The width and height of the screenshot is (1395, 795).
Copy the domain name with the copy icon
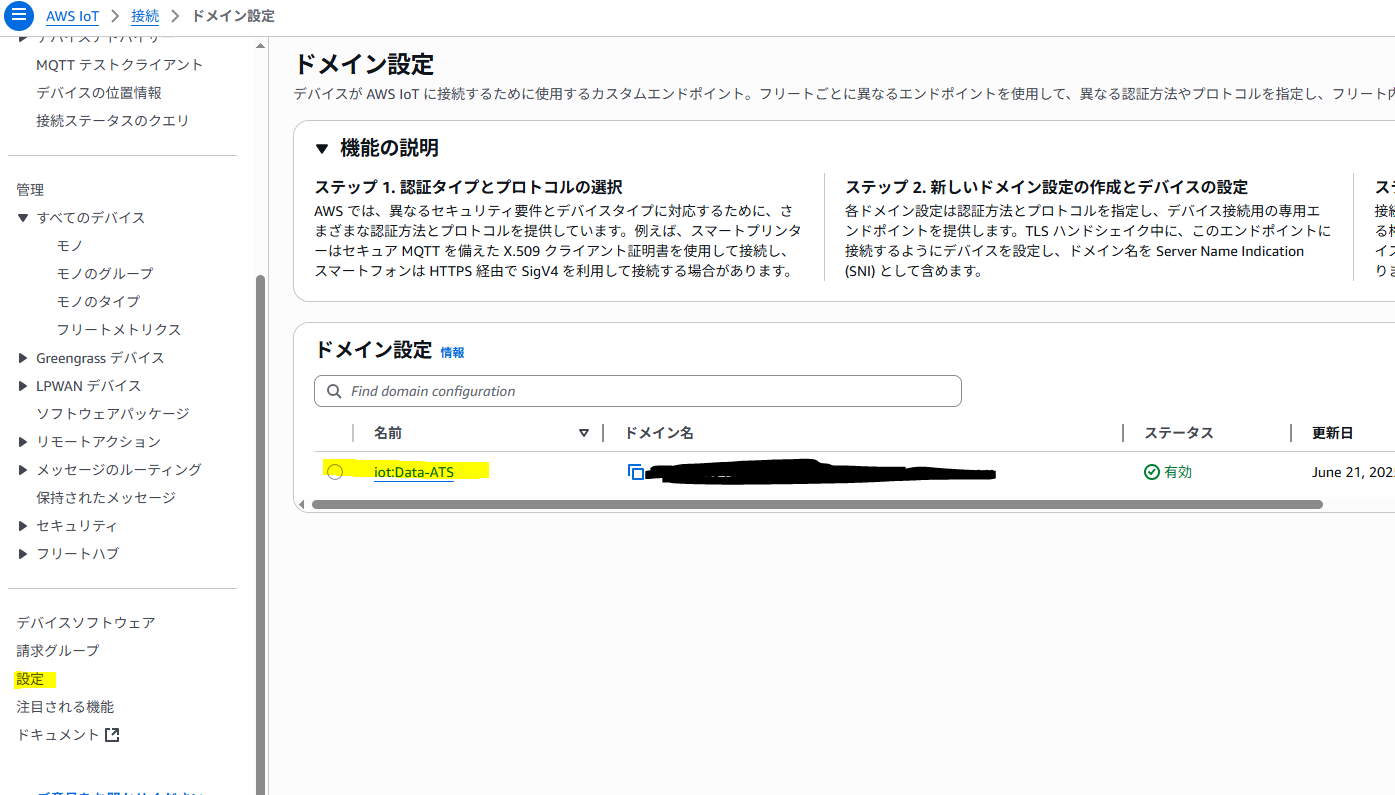(x=636, y=472)
